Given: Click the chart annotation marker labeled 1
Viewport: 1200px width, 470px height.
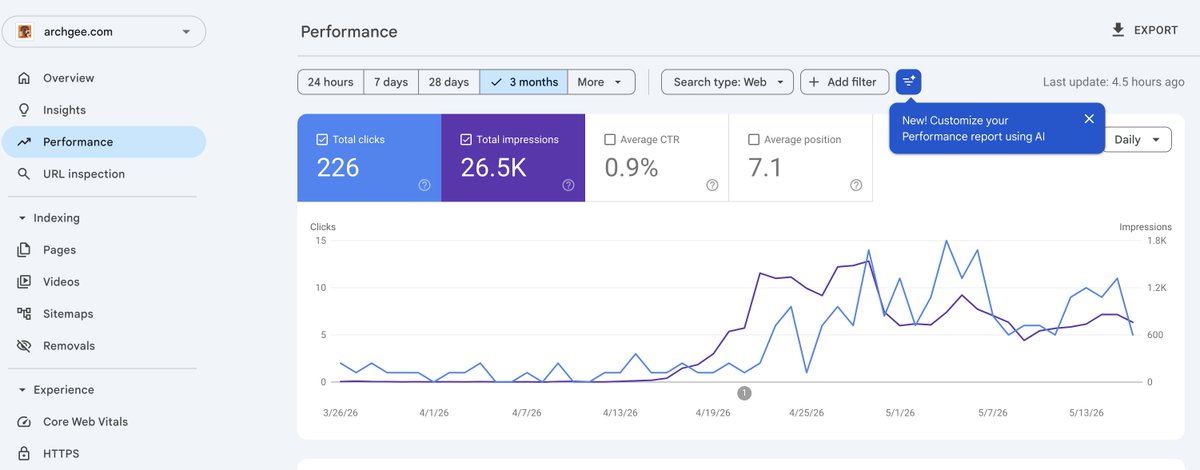Looking at the screenshot, I should pyautogui.click(x=744, y=393).
